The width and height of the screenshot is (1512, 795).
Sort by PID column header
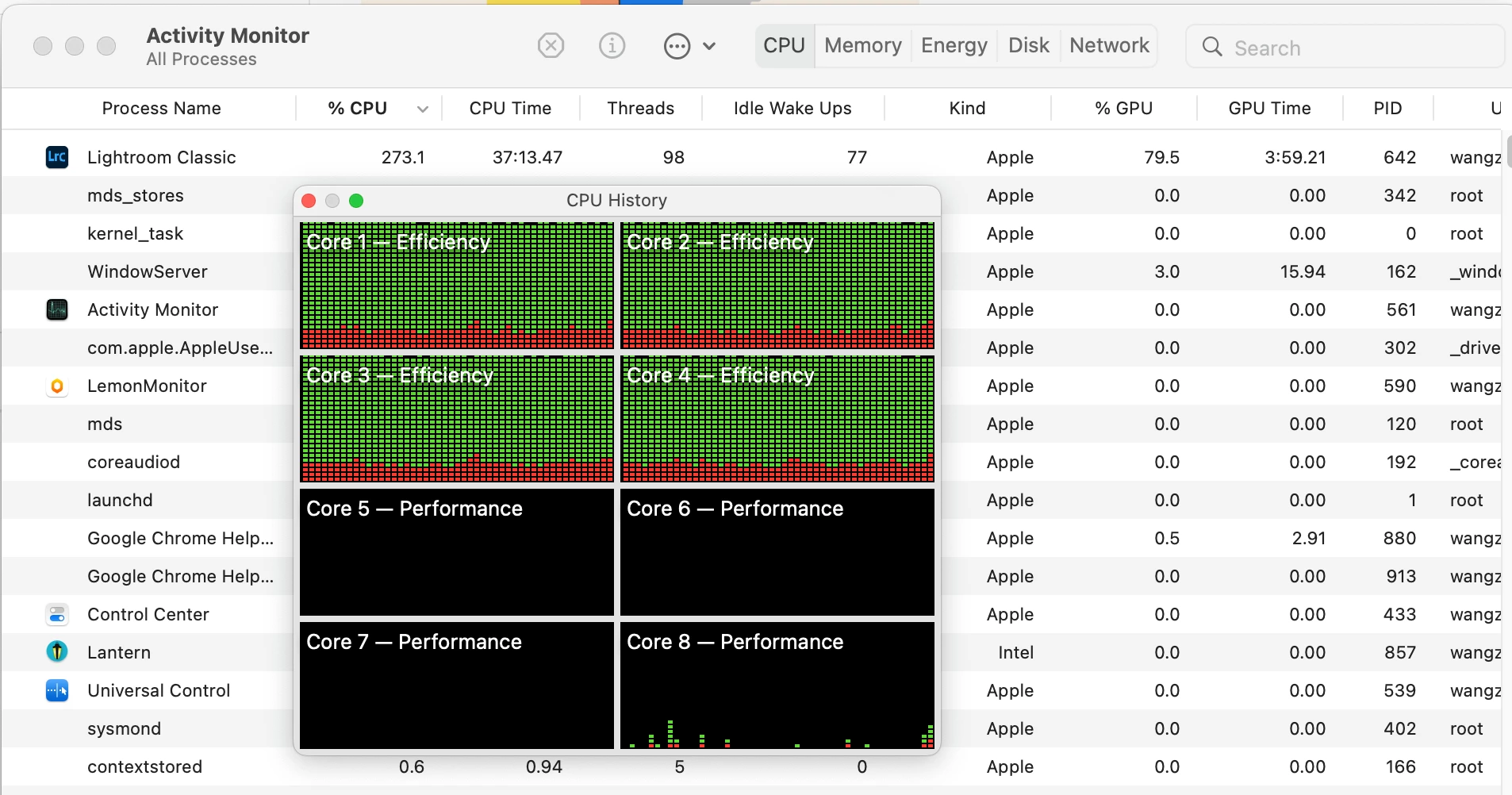click(x=1387, y=108)
